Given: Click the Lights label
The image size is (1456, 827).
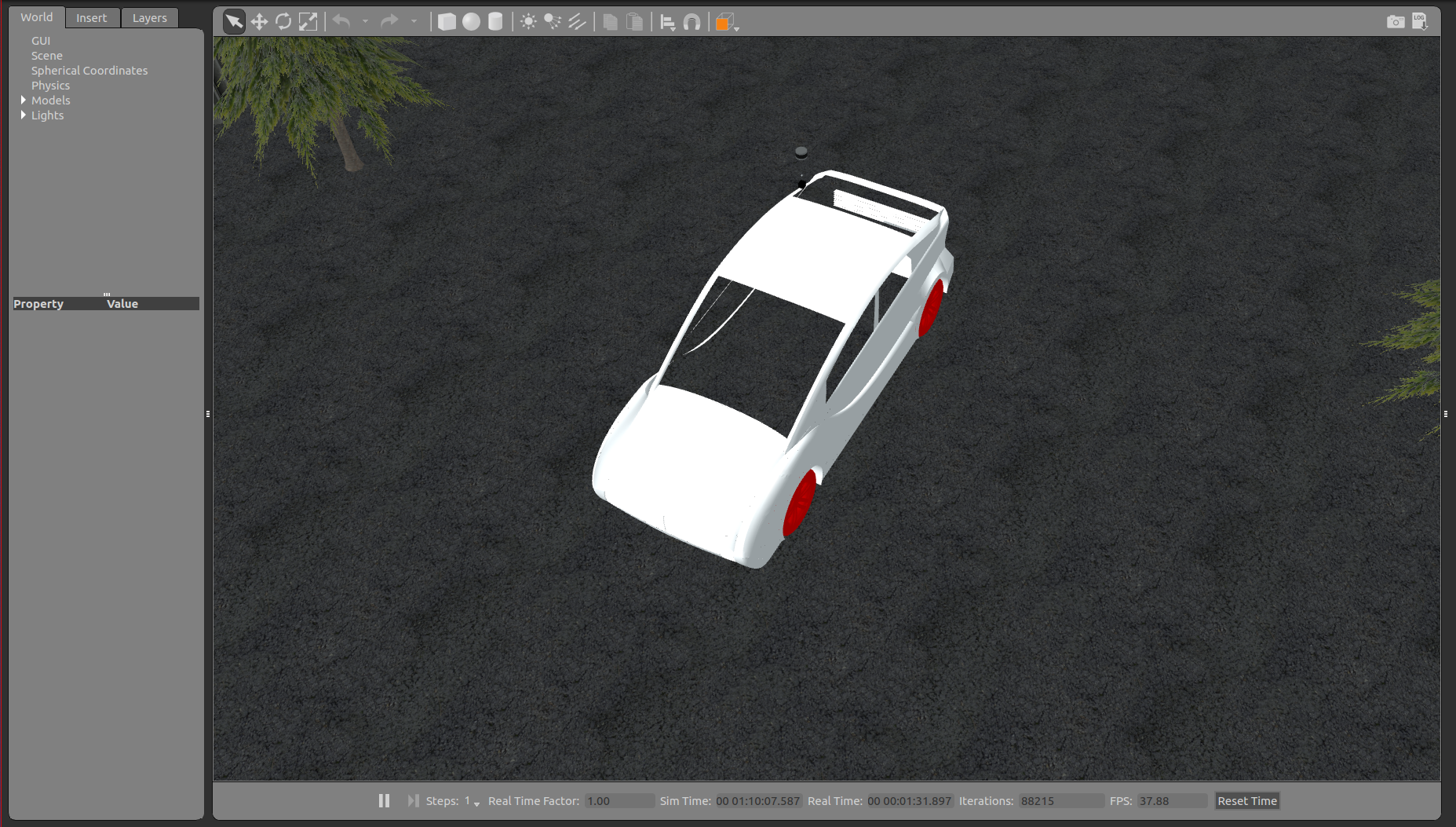Looking at the screenshot, I should 48,115.
